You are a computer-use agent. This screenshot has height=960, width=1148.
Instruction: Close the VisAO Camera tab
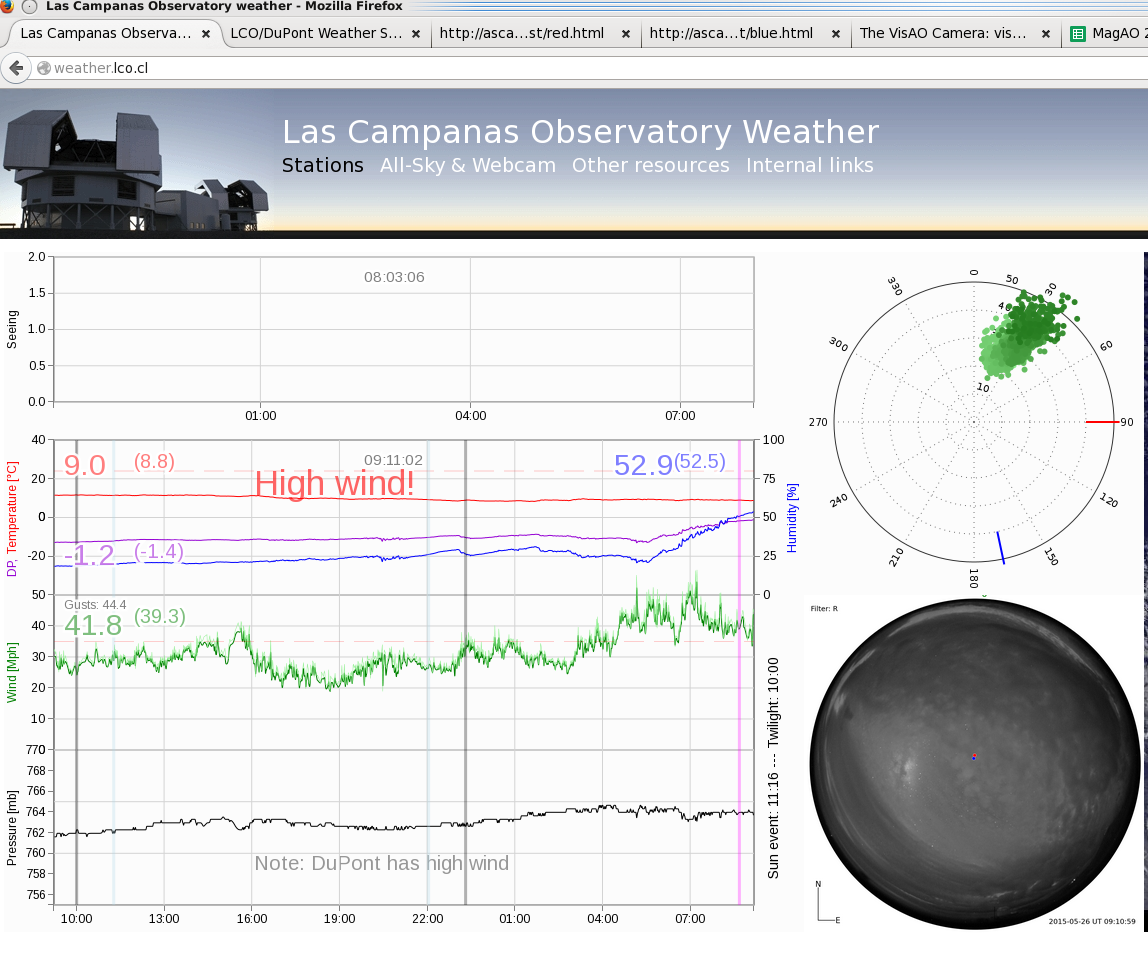(x=1046, y=34)
